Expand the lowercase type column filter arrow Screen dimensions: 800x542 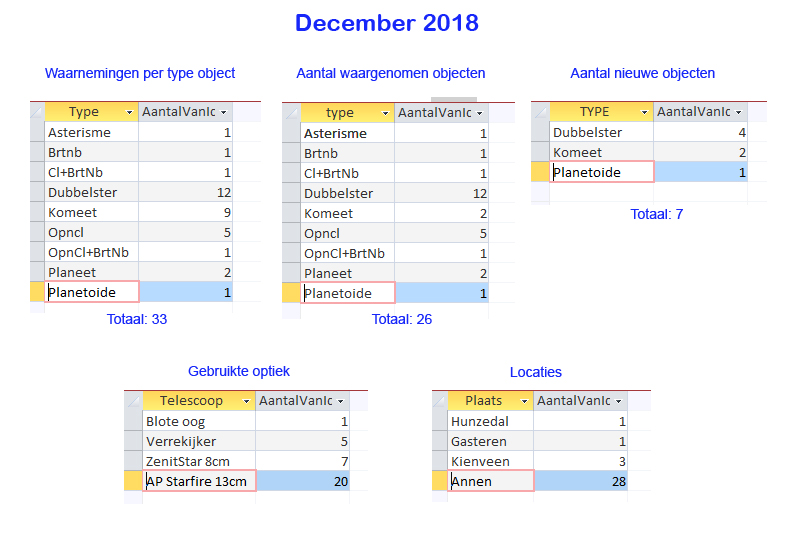click(385, 113)
